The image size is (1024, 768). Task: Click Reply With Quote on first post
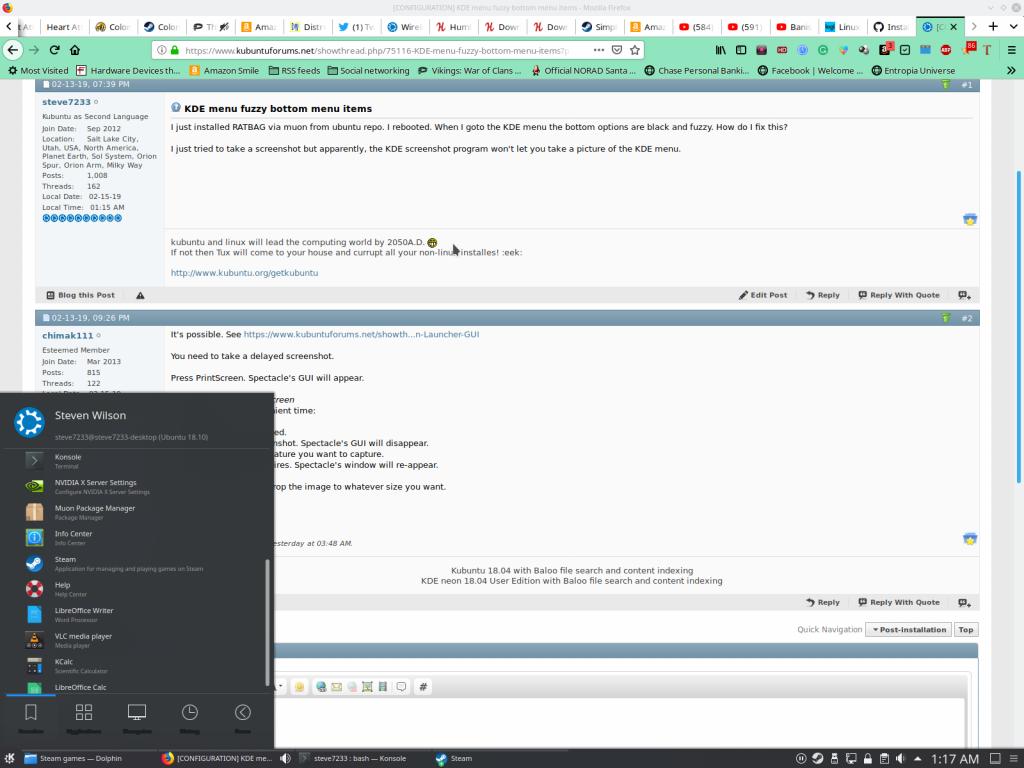(898, 295)
